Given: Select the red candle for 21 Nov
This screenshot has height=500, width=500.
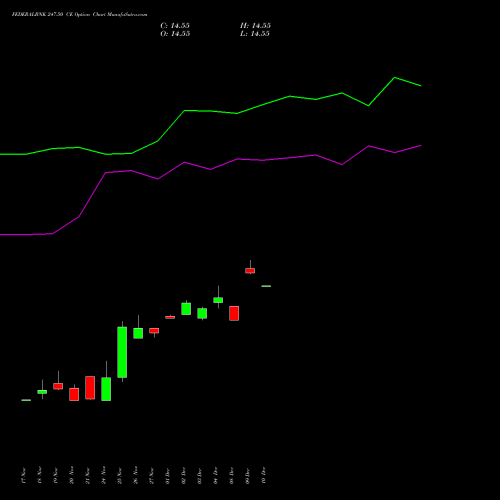Looking at the screenshot, I should 90,388.
